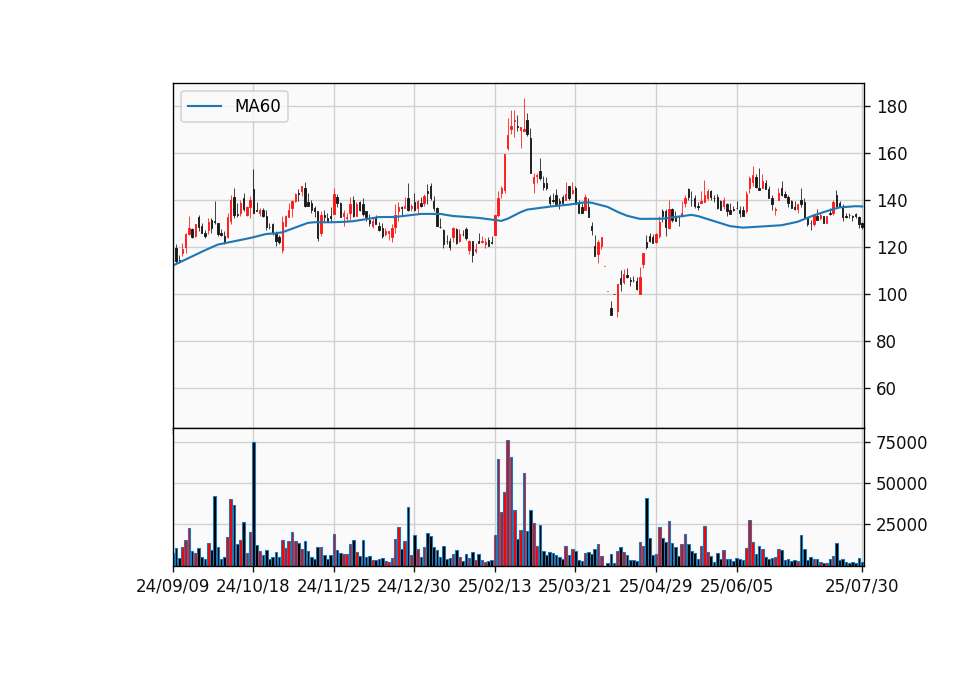
Task: Click the 80 price axis label
Action: pos(886,342)
